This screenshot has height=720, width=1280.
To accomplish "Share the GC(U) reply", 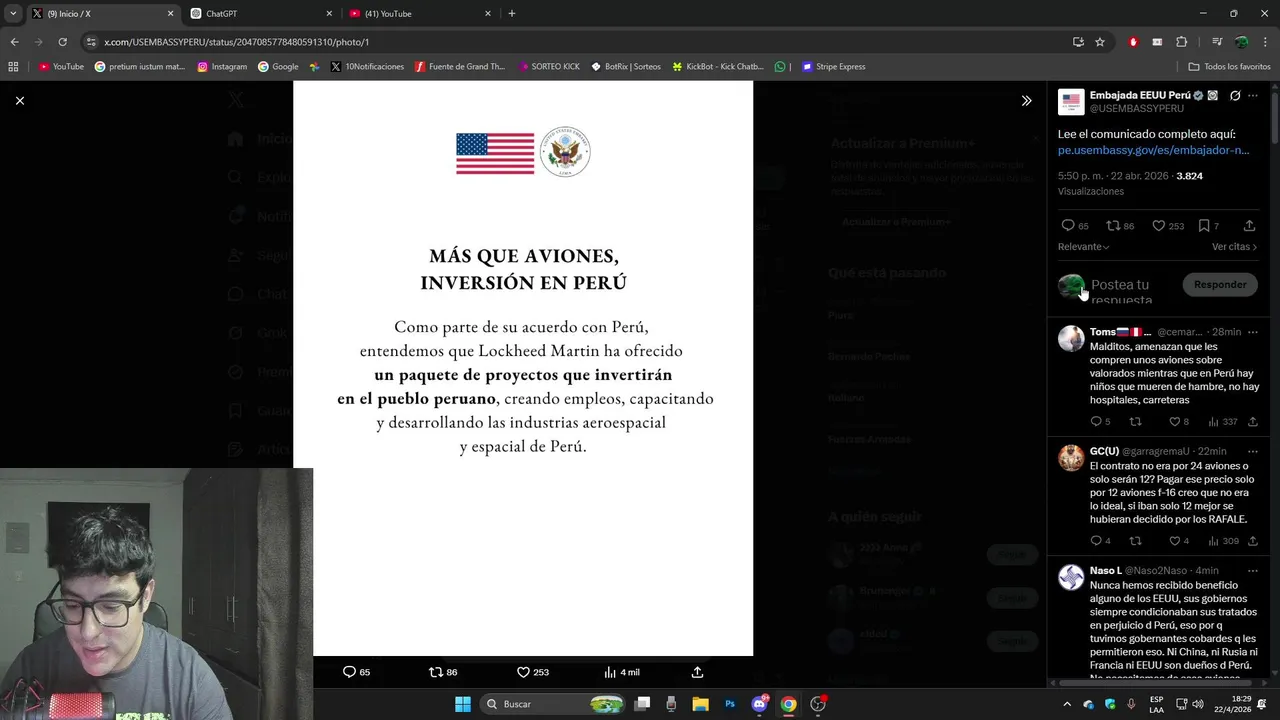I will 1252,541.
